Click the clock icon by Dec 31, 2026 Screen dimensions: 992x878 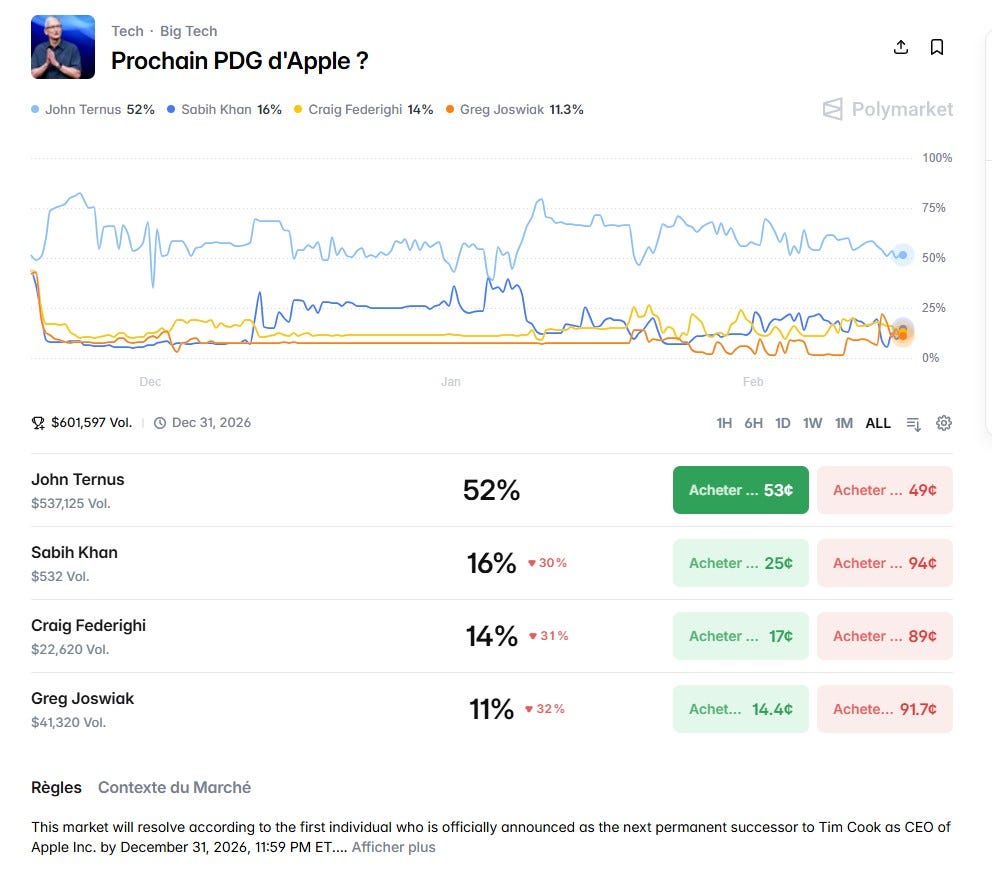coord(160,423)
